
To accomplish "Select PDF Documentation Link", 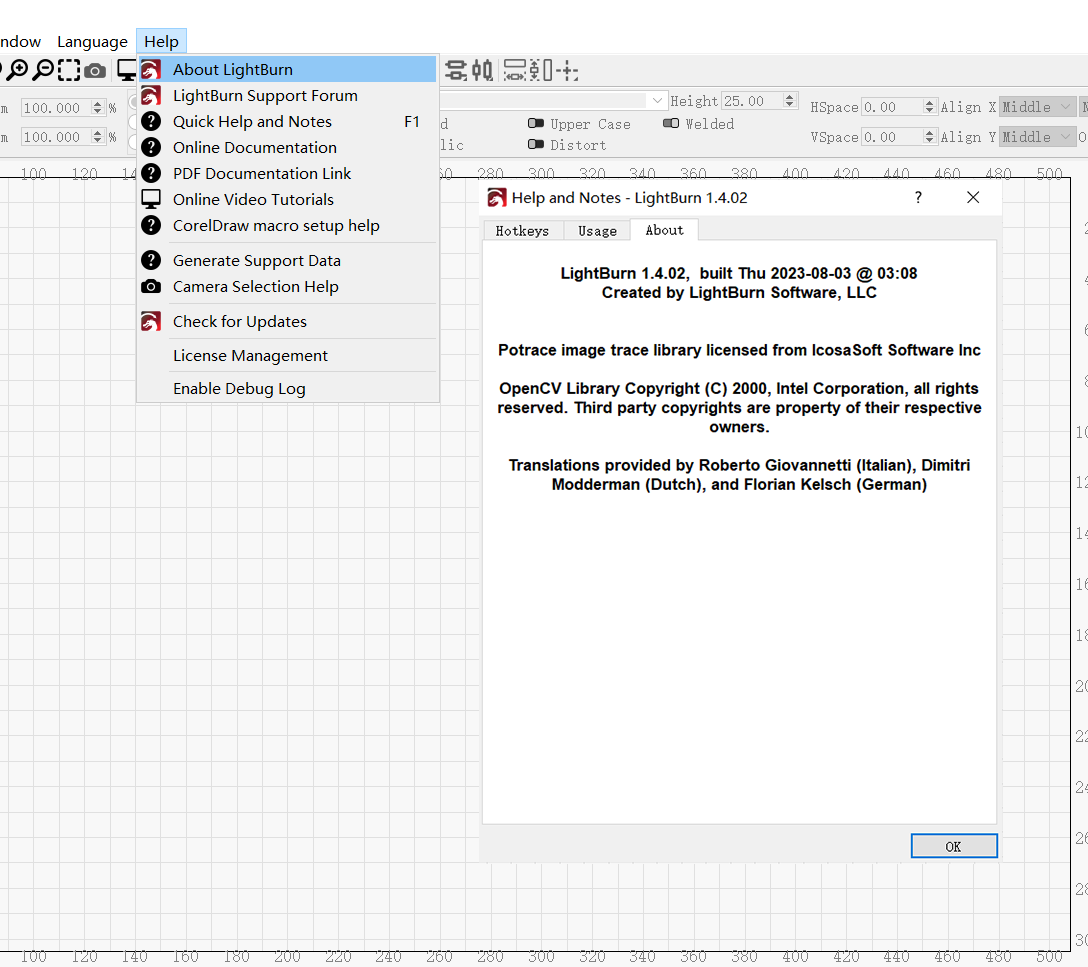I will pos(287,173).
